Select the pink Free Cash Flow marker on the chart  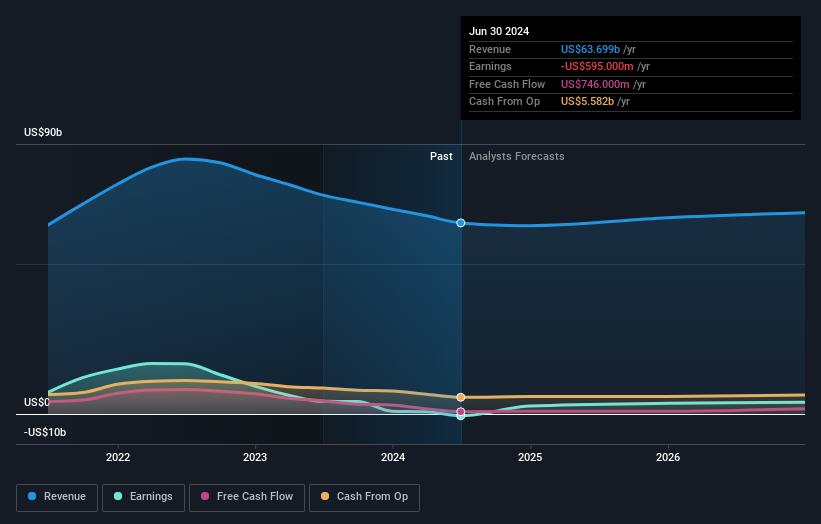(461, 412)
